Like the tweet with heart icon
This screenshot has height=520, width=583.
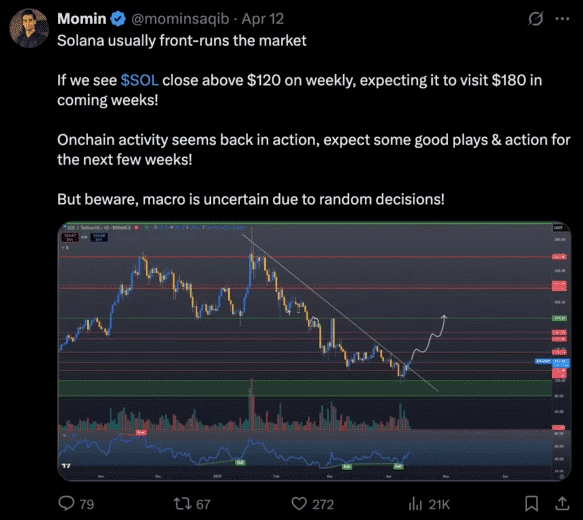[299, 504]
